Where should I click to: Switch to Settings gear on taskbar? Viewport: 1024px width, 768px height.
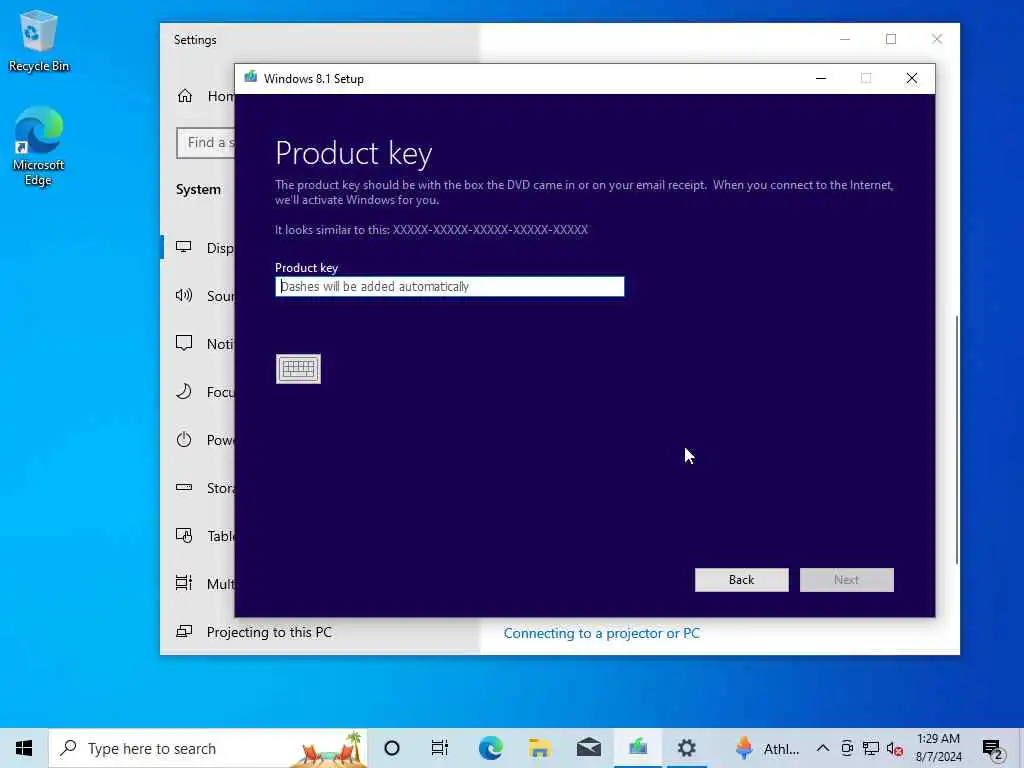(x=686, y=748)
